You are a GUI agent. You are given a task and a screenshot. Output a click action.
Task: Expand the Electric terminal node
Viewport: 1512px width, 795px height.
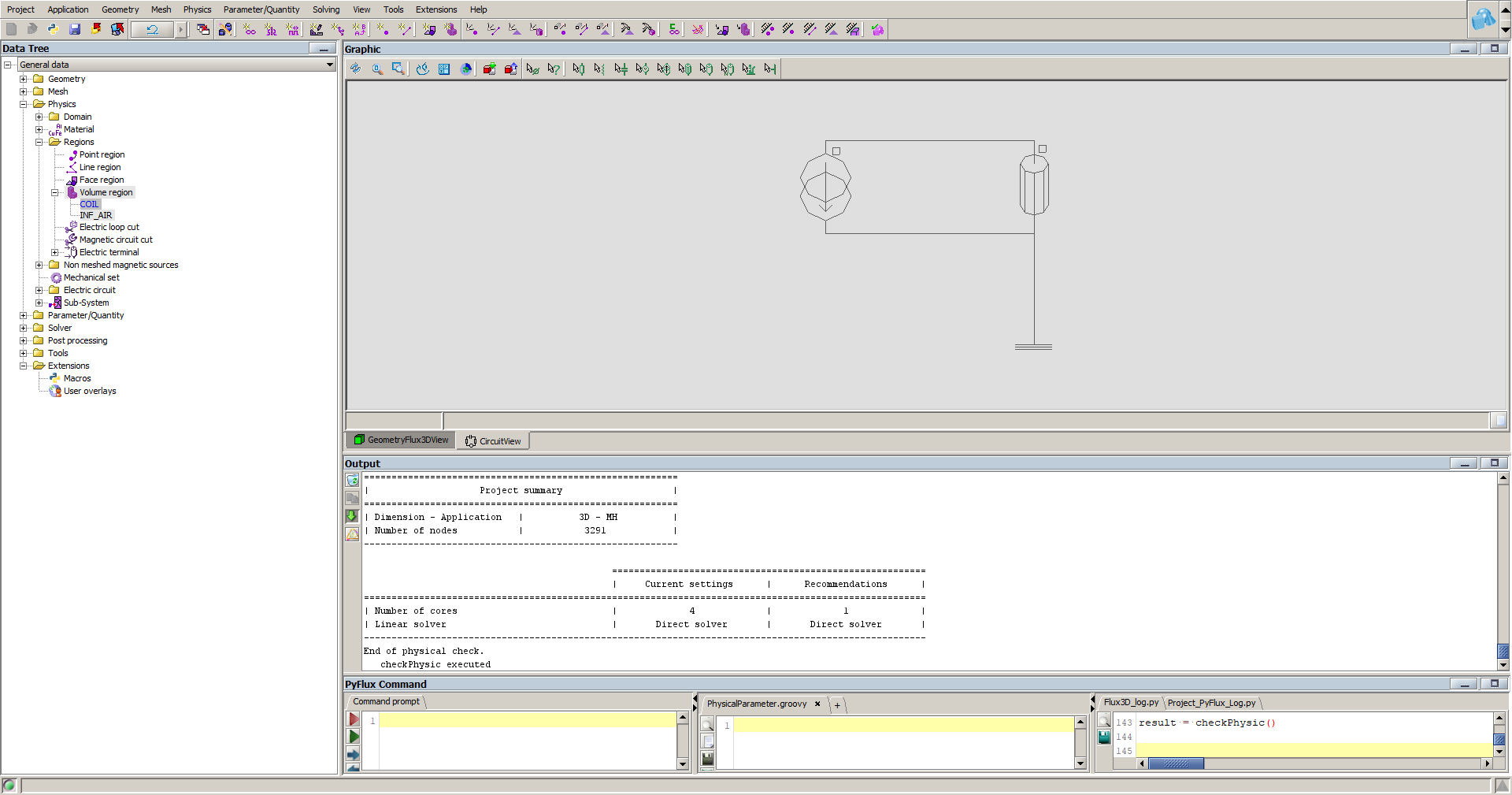(x=55, y=252)
